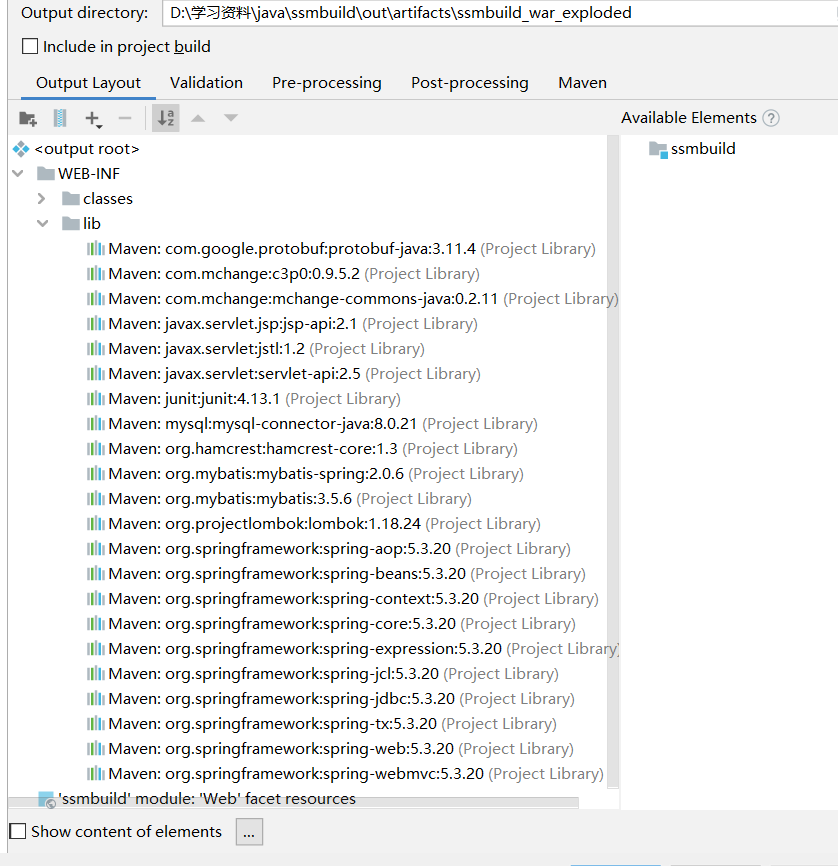Open the Add Copy Of plus menu
Viewport: 838px width, 866px height.
click(x=93, y=119)
